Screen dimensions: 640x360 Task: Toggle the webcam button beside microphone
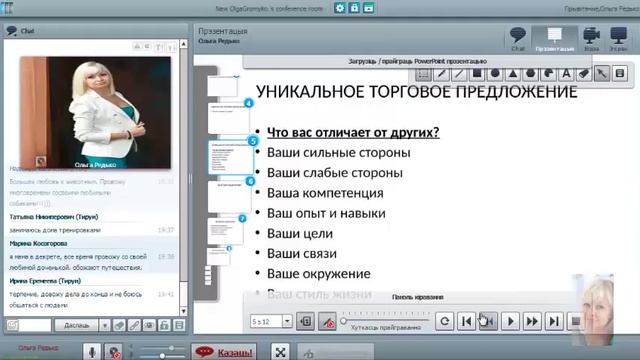(113, 352)
